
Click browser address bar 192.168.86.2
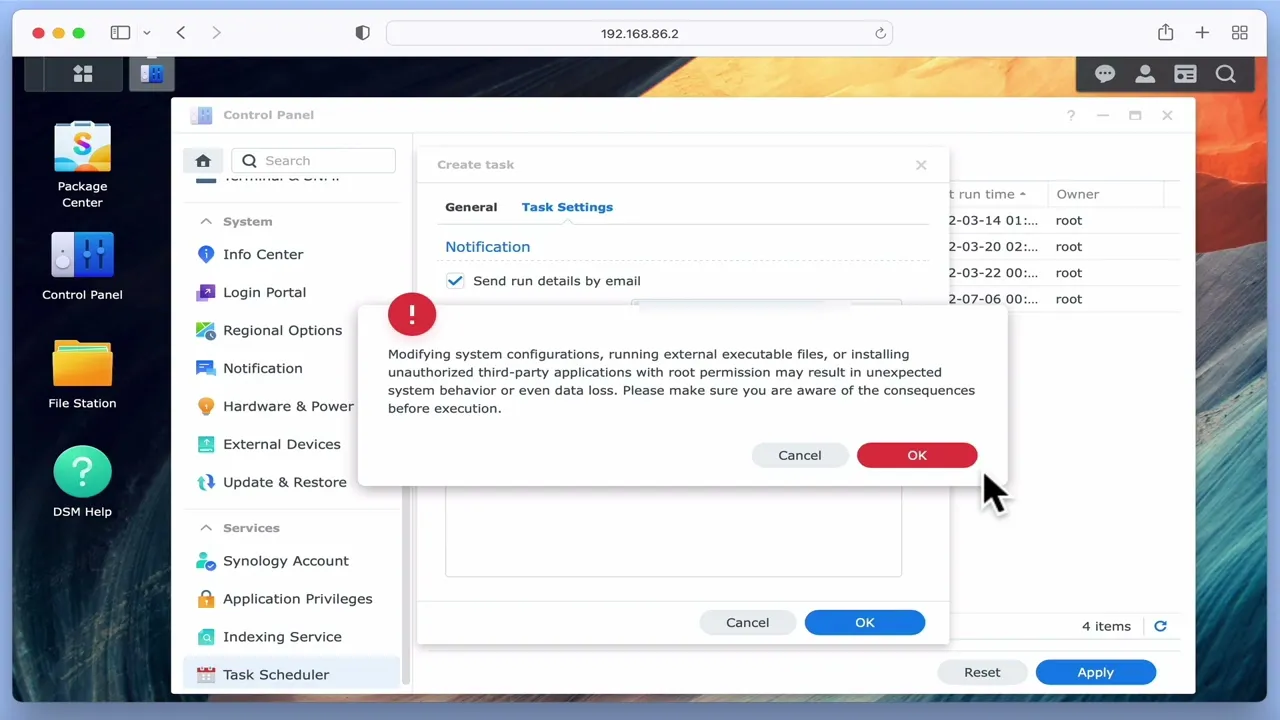(x=640, y=33)
